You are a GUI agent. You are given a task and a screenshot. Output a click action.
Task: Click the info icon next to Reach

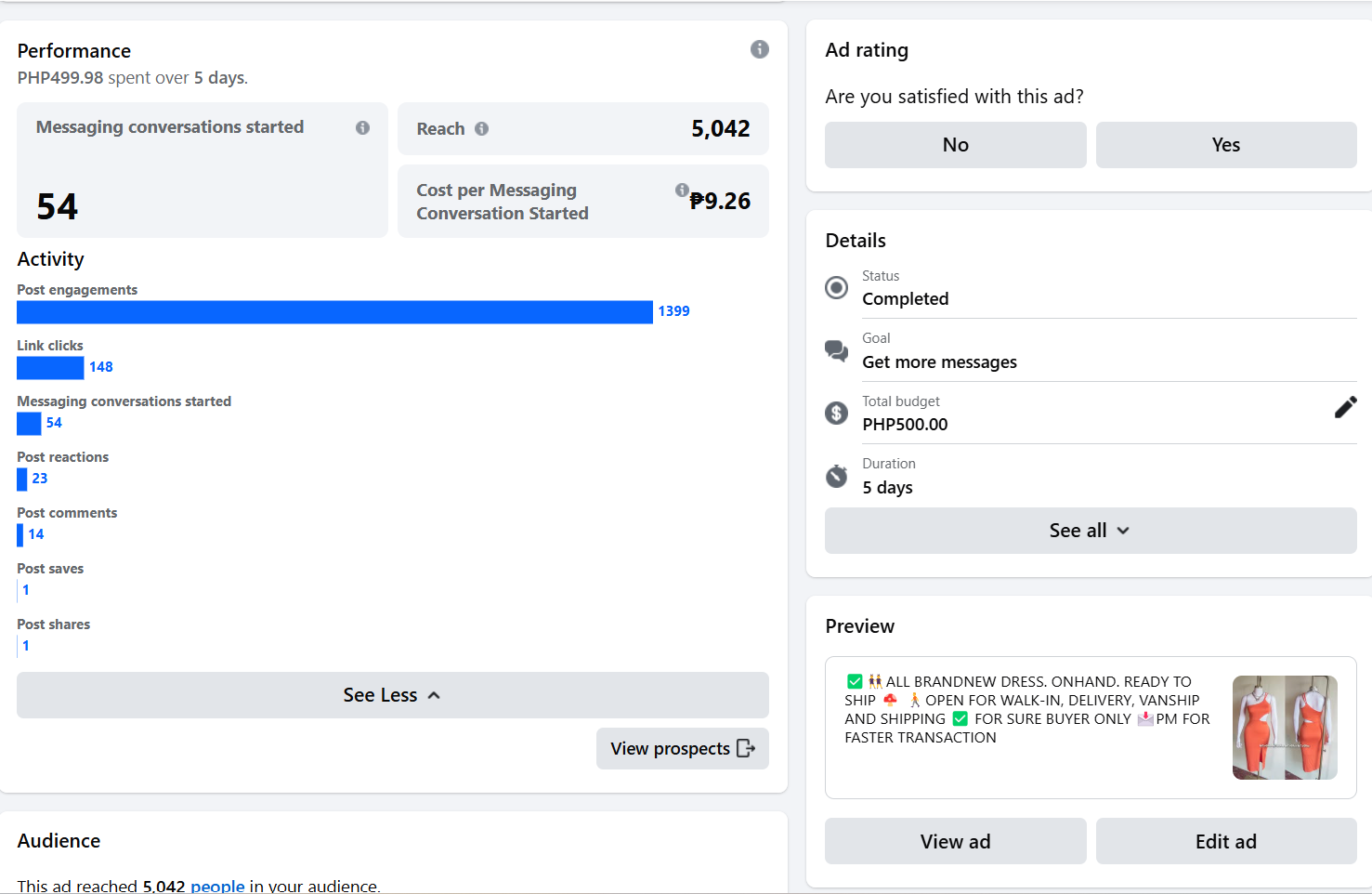pos(481,129)
